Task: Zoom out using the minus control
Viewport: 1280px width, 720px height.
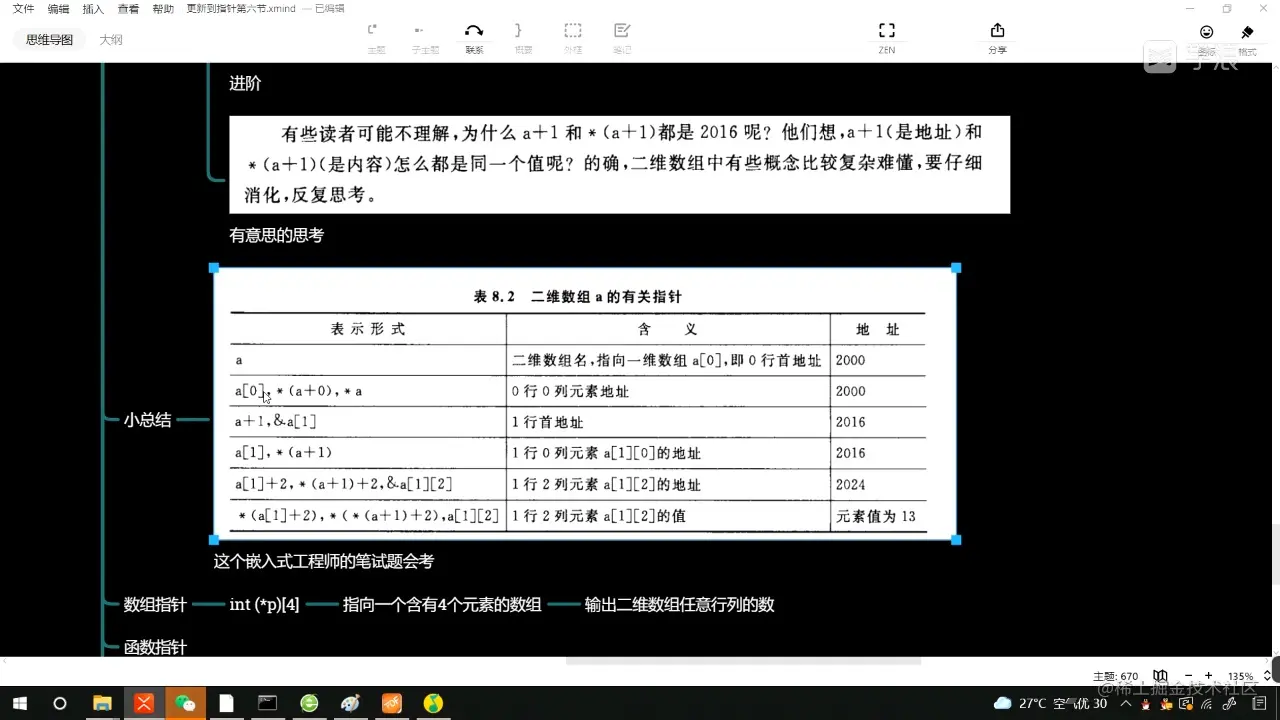Action: tap(1188, 675)
